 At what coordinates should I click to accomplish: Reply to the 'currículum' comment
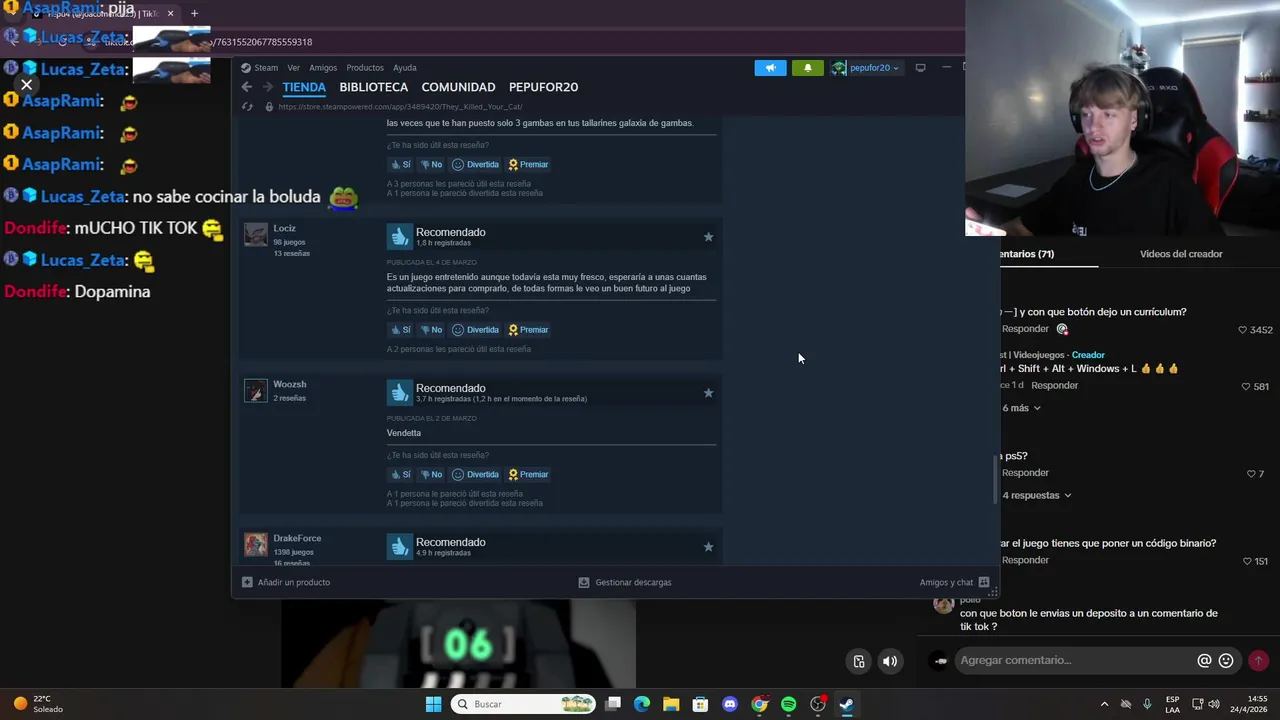click(x=1025, y=329)
